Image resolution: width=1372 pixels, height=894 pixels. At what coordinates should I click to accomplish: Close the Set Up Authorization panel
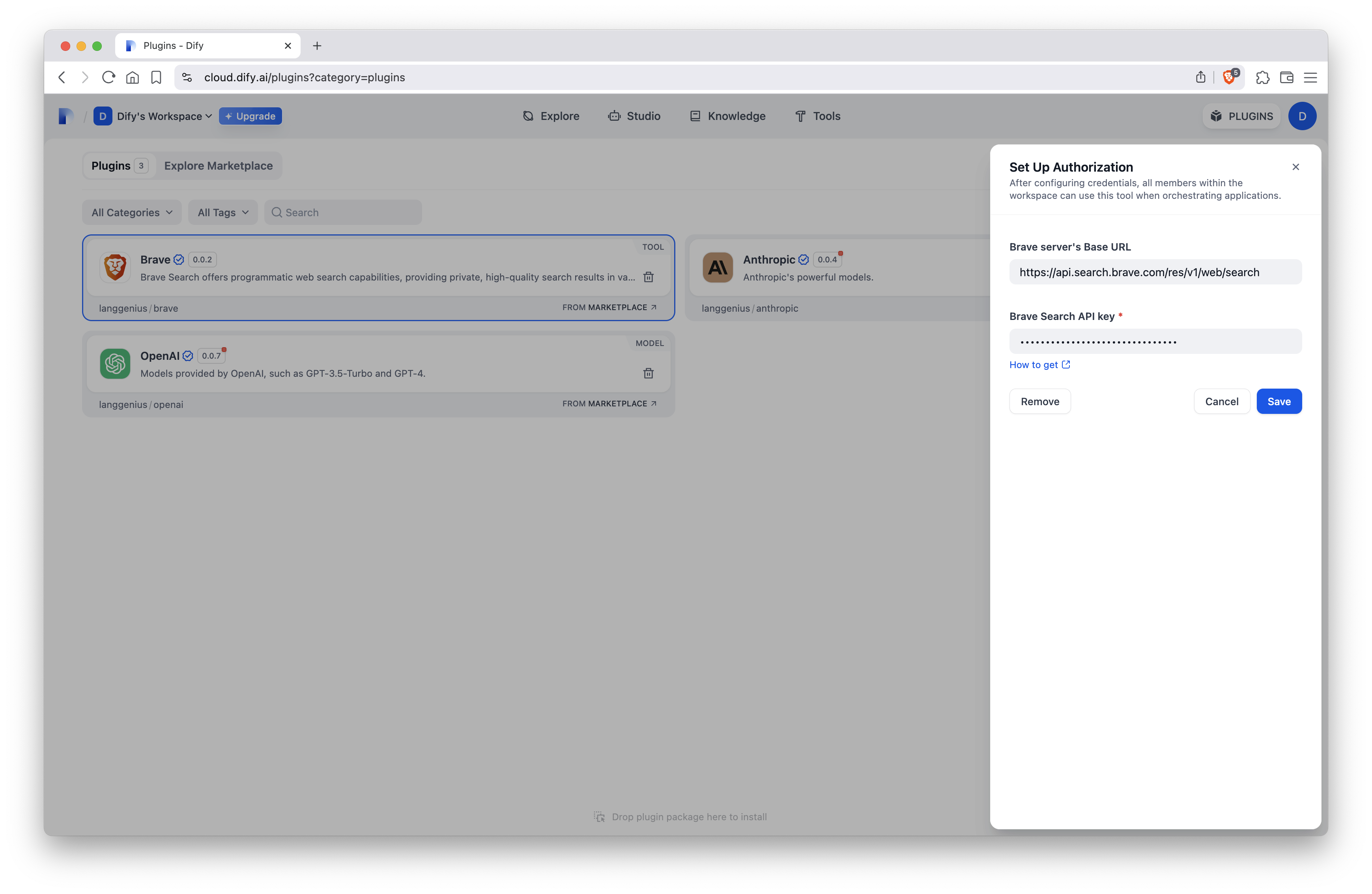(1295, 167)
